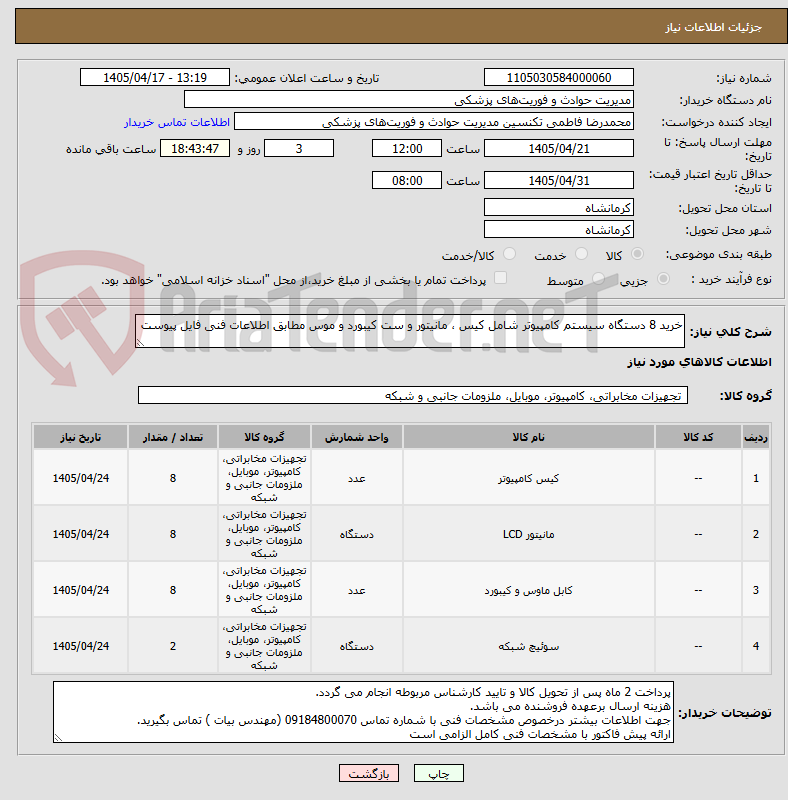Image resolution: width=788 pixels, height=800 pixels.
Task: Select the کالا/خدمت radio button
Action: 509,254
